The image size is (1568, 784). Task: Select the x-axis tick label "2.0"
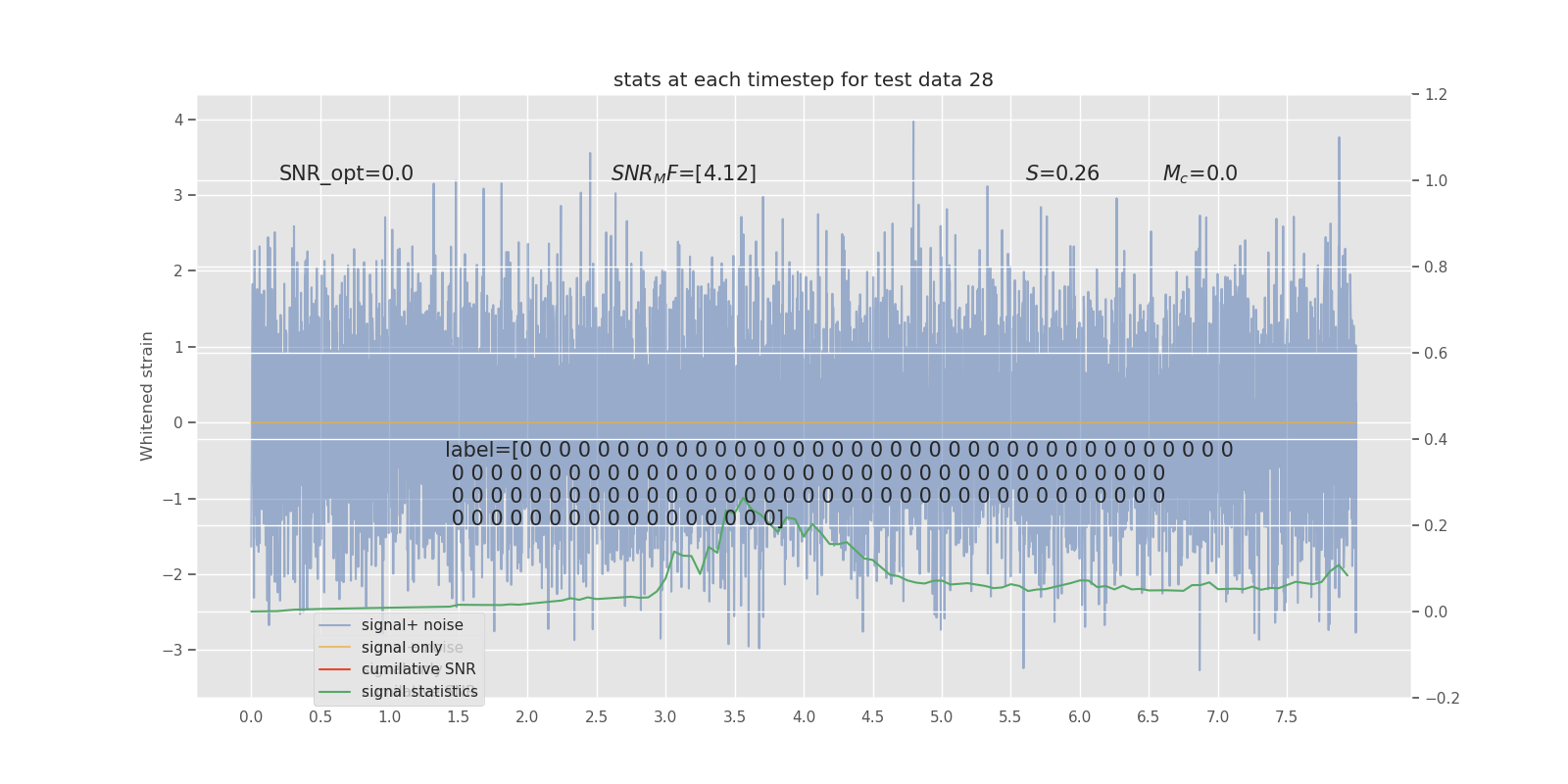527,717
